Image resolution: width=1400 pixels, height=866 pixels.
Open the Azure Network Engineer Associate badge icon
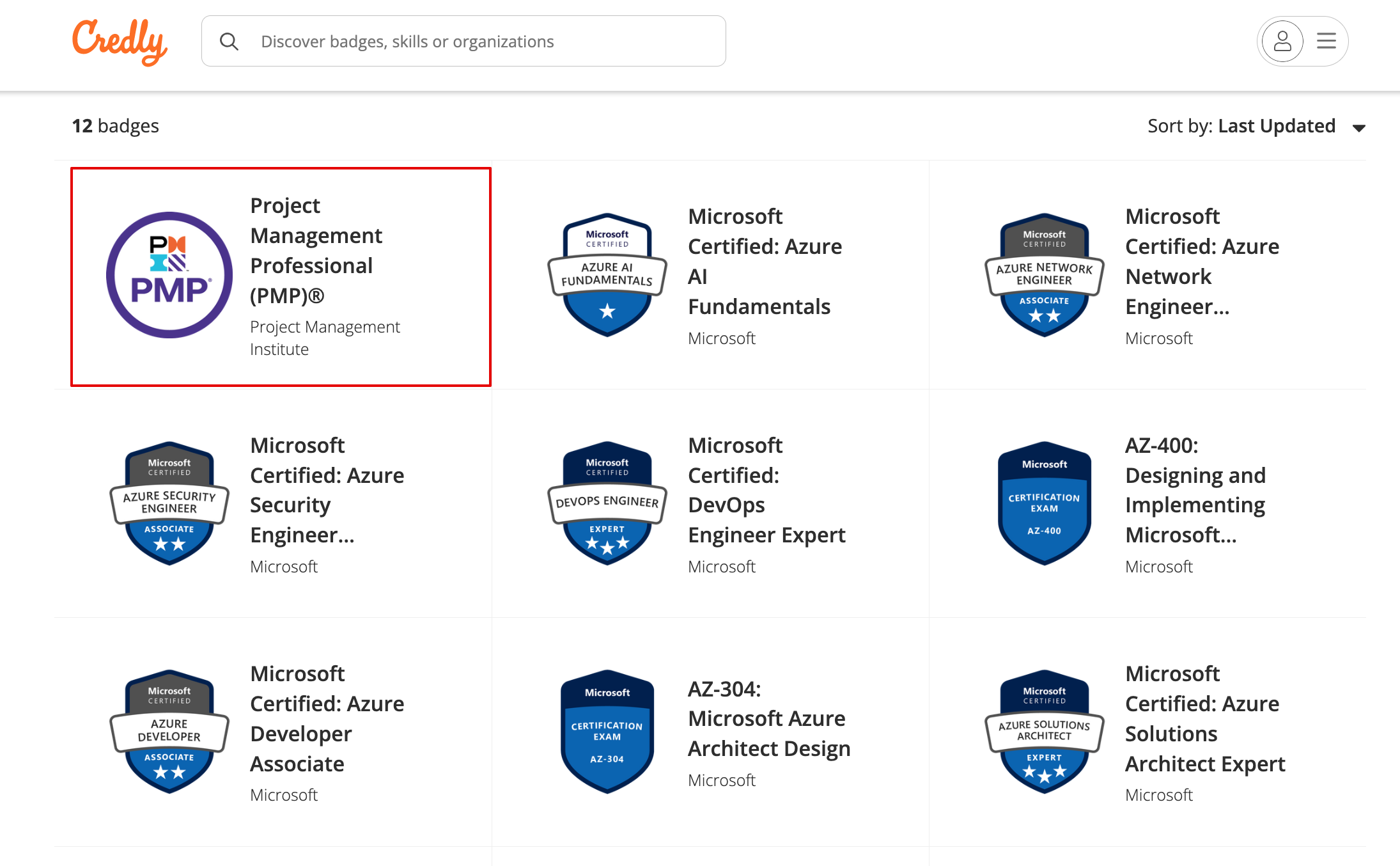(1045, 275)
